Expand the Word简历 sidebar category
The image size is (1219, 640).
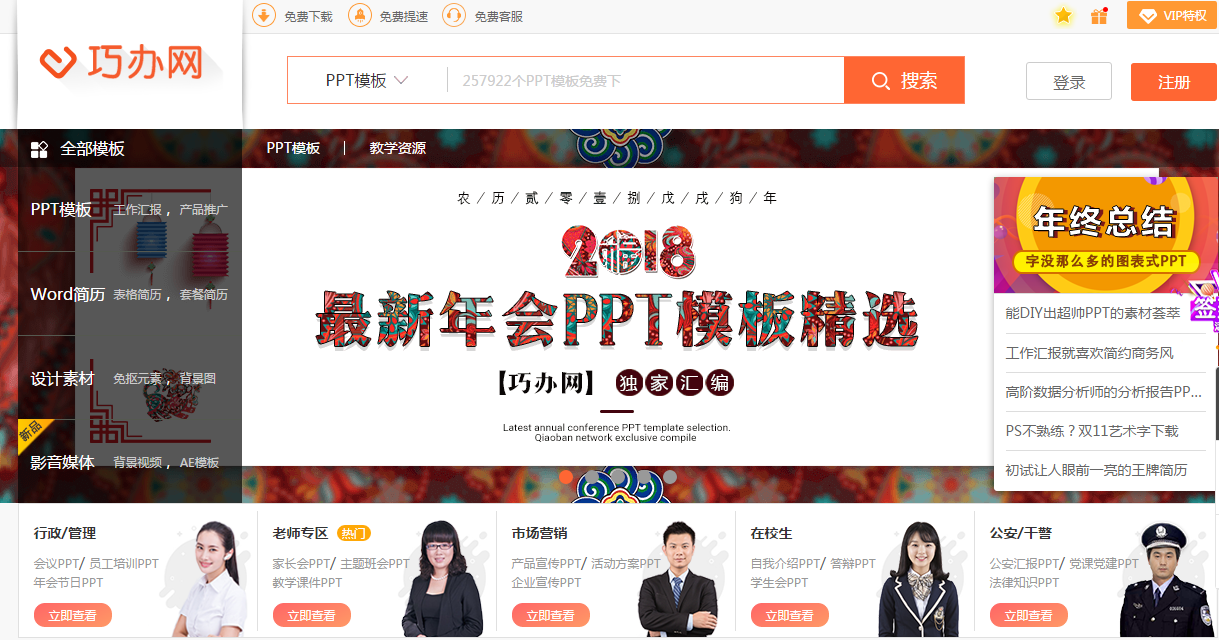pos(130,294)
